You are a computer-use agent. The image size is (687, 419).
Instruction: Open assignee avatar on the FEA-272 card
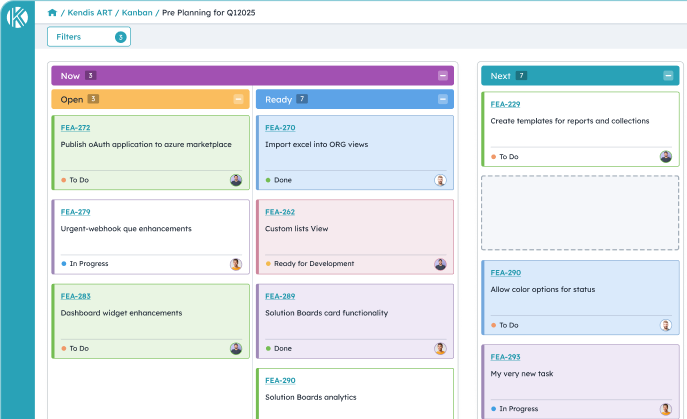click(236, 180)
